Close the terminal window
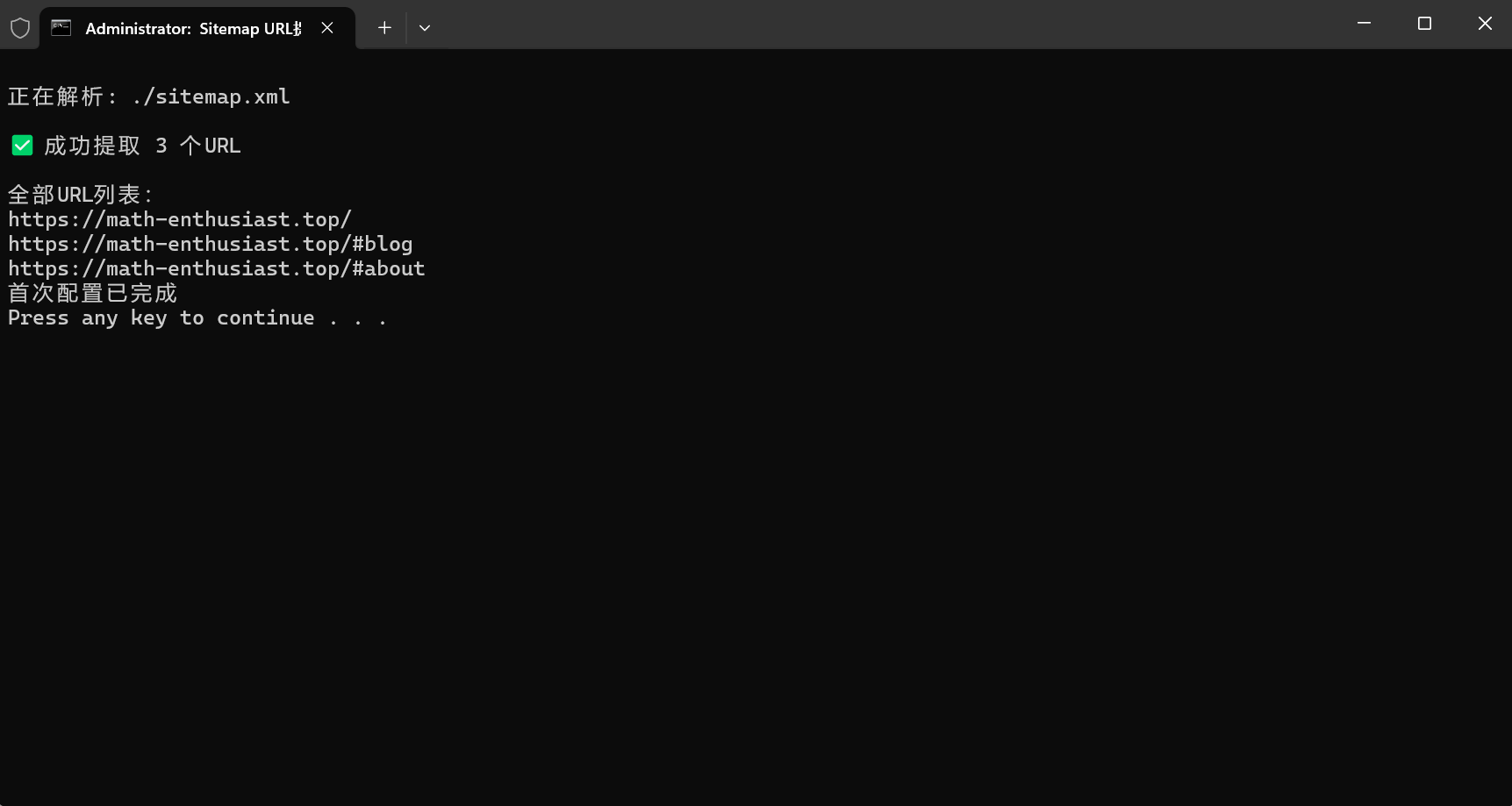 pyautogui.click(x=1485, y=24)
